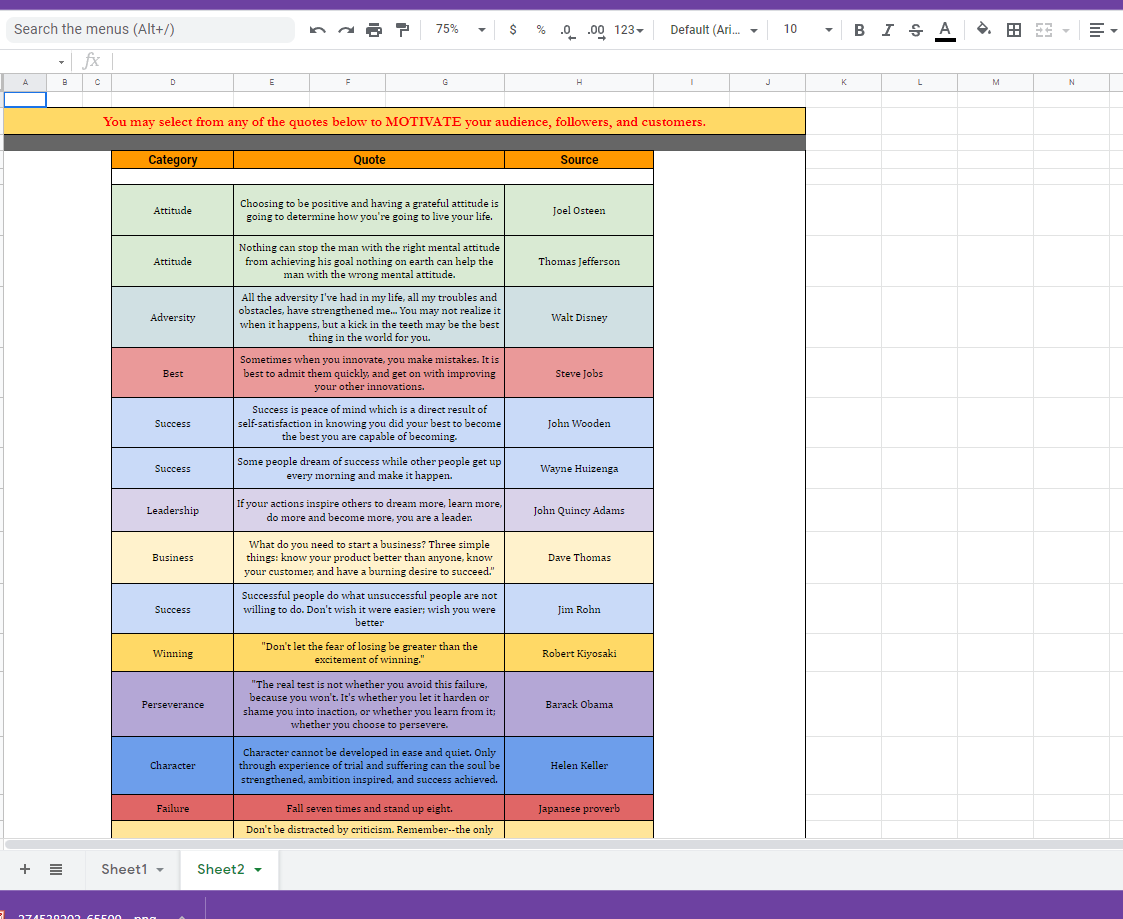
Task: Select the Failure category cell
Action: point(173,808)
